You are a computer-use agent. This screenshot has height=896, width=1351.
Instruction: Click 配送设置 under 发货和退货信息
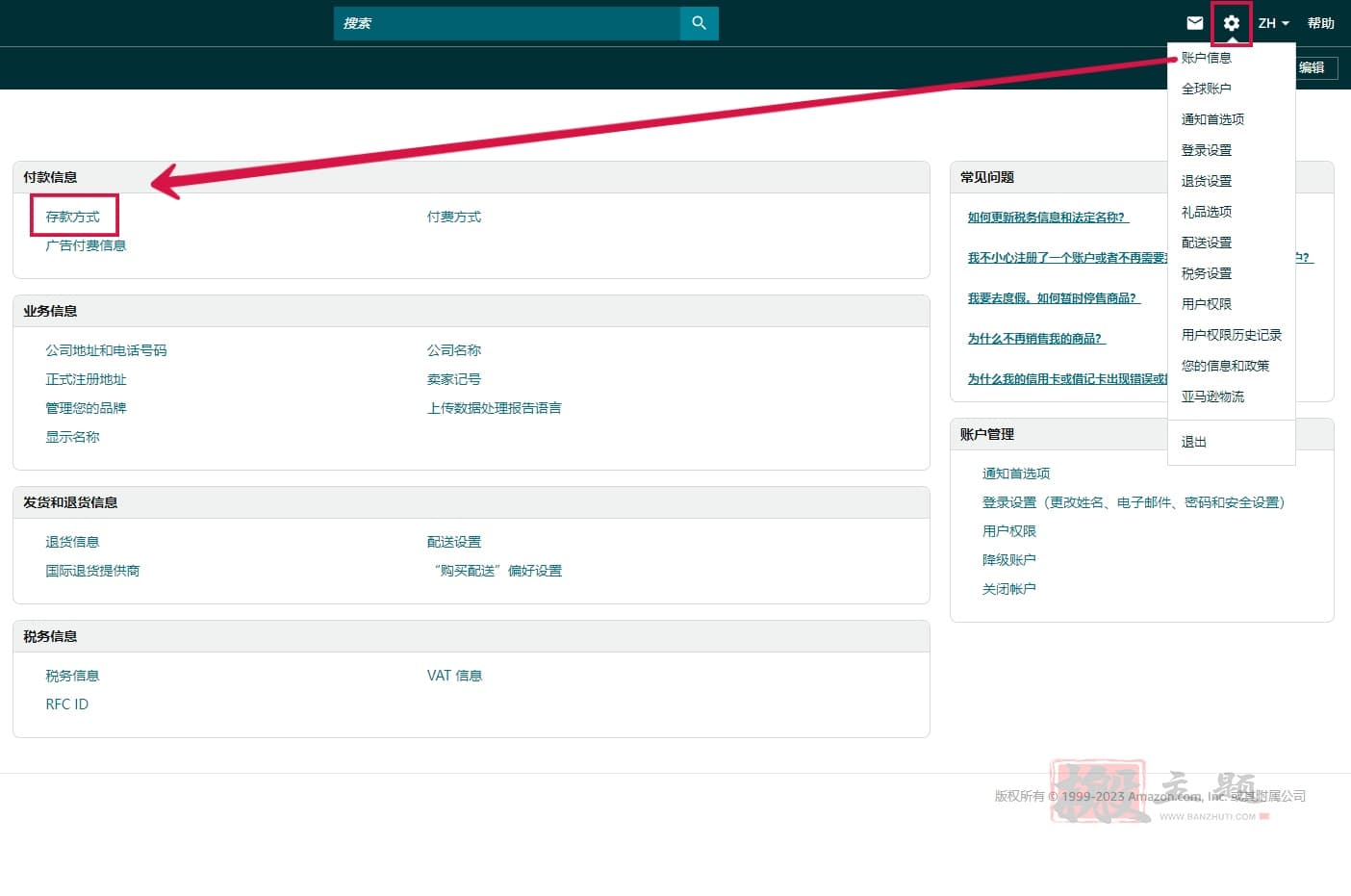[454, 542]
